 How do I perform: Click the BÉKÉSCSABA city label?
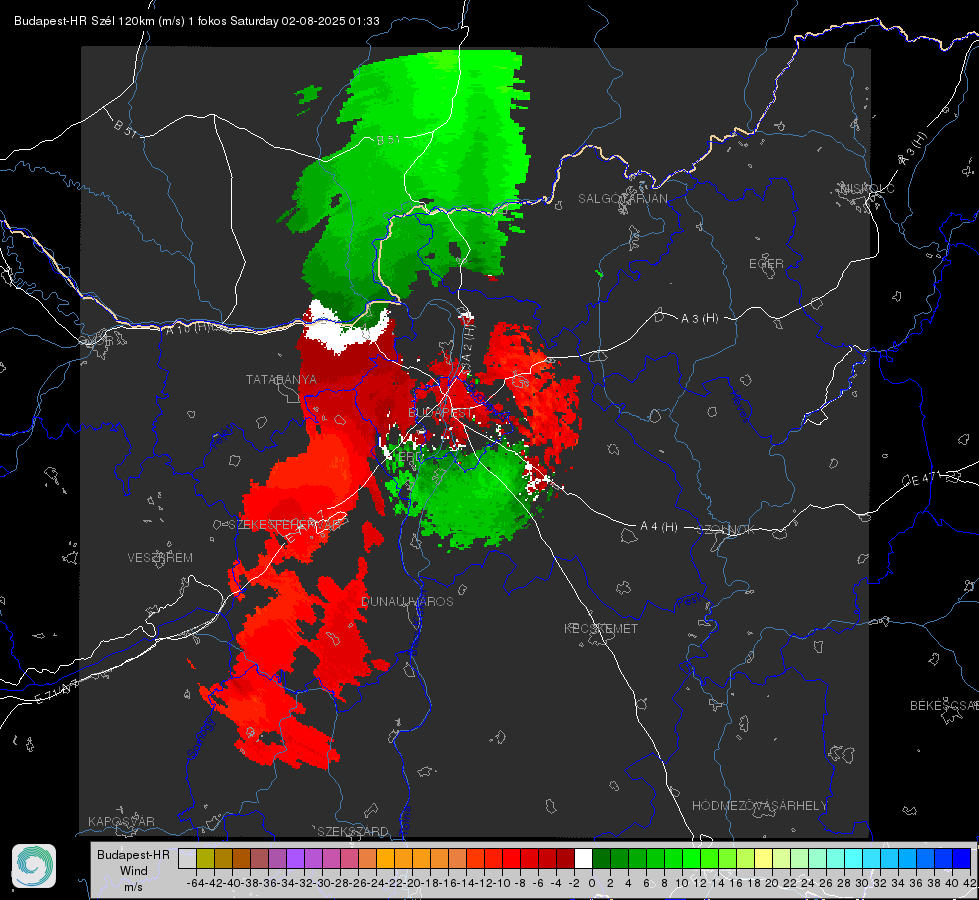[x=944, y=705]
